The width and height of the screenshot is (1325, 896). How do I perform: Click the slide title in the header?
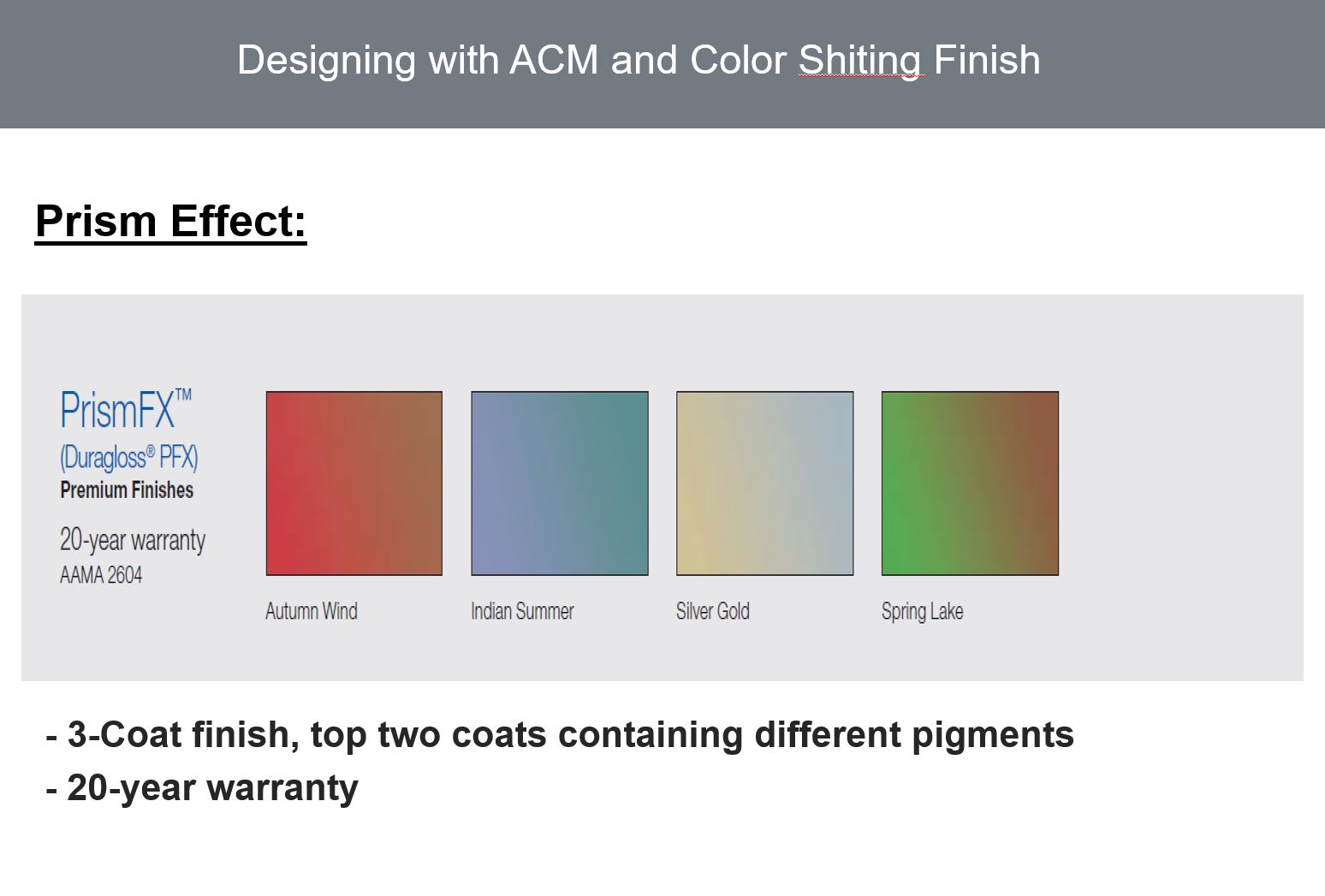tap(638, 61)
